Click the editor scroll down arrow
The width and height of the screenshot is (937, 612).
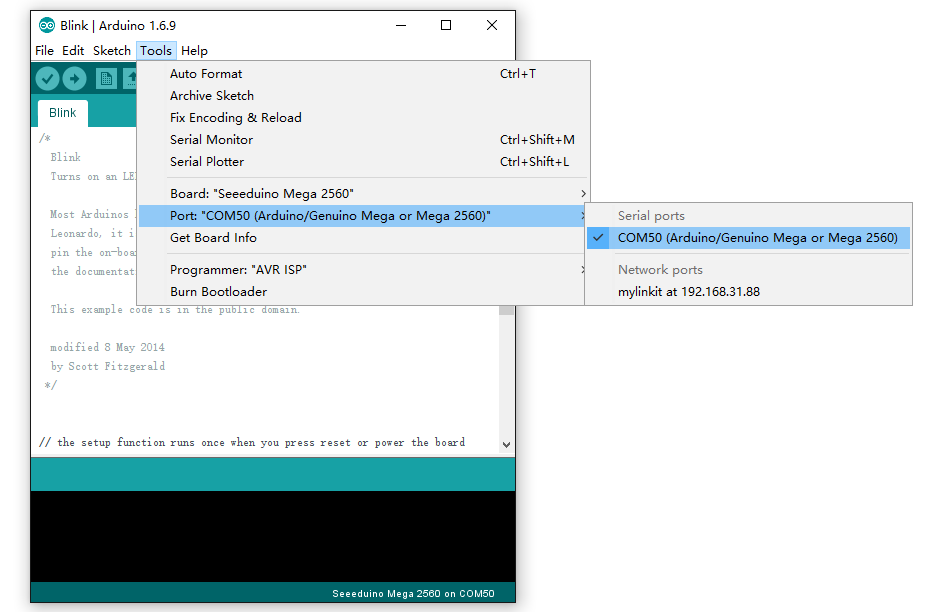click(506, 444)
